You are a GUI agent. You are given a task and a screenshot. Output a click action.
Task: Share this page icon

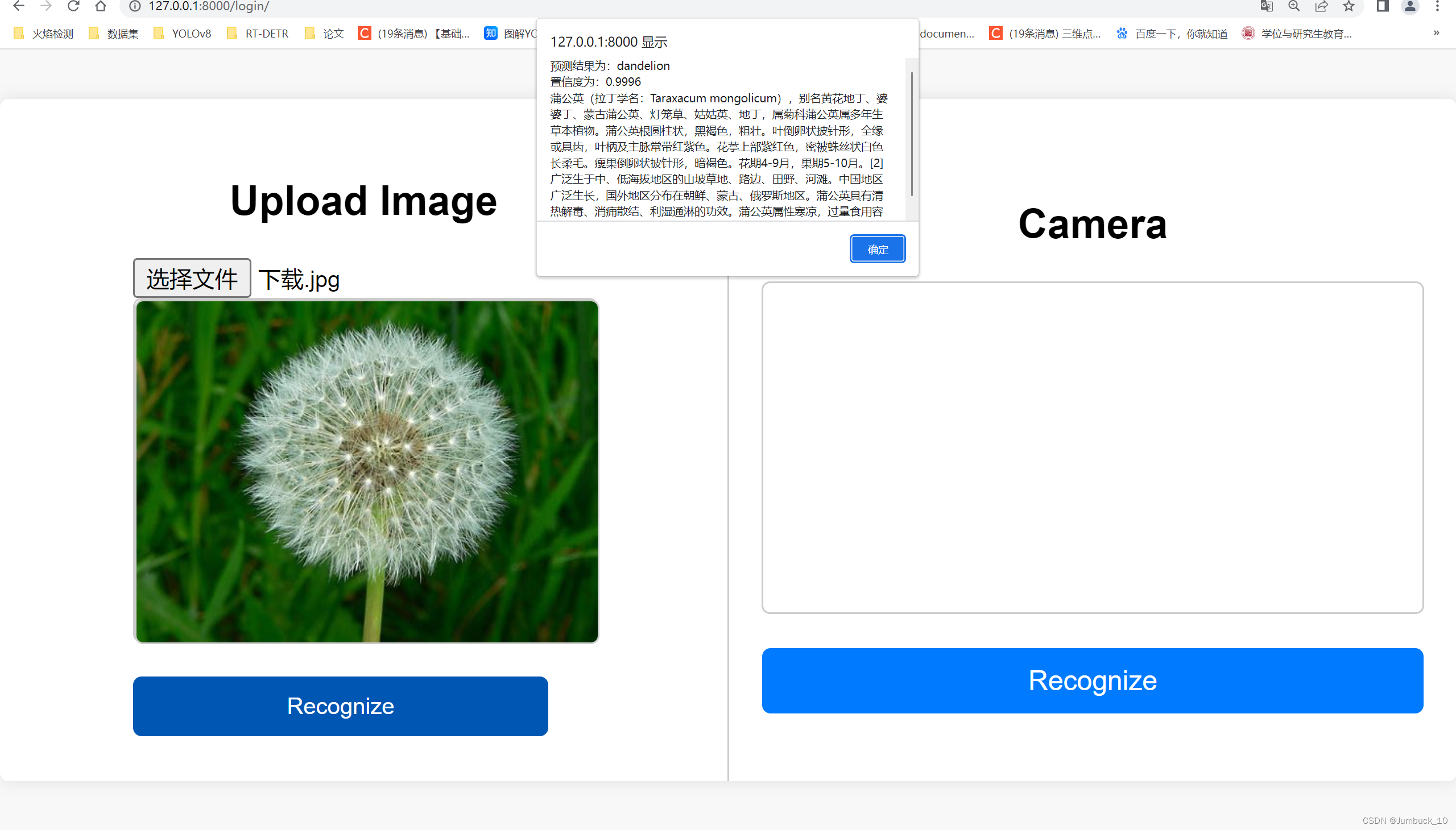click(x=1321, y=6)
